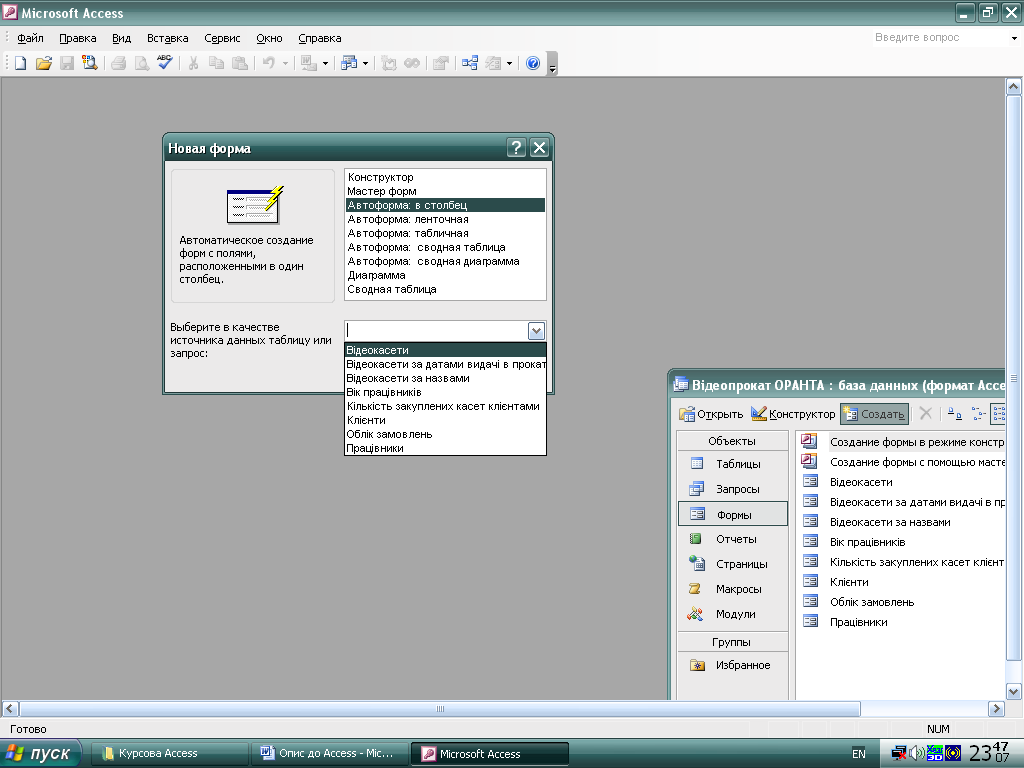Click the horizontal scrollbar thumb at bottom
Image resolution: width=1024 pixels, height=768 pixels.
tap(440, 709)
